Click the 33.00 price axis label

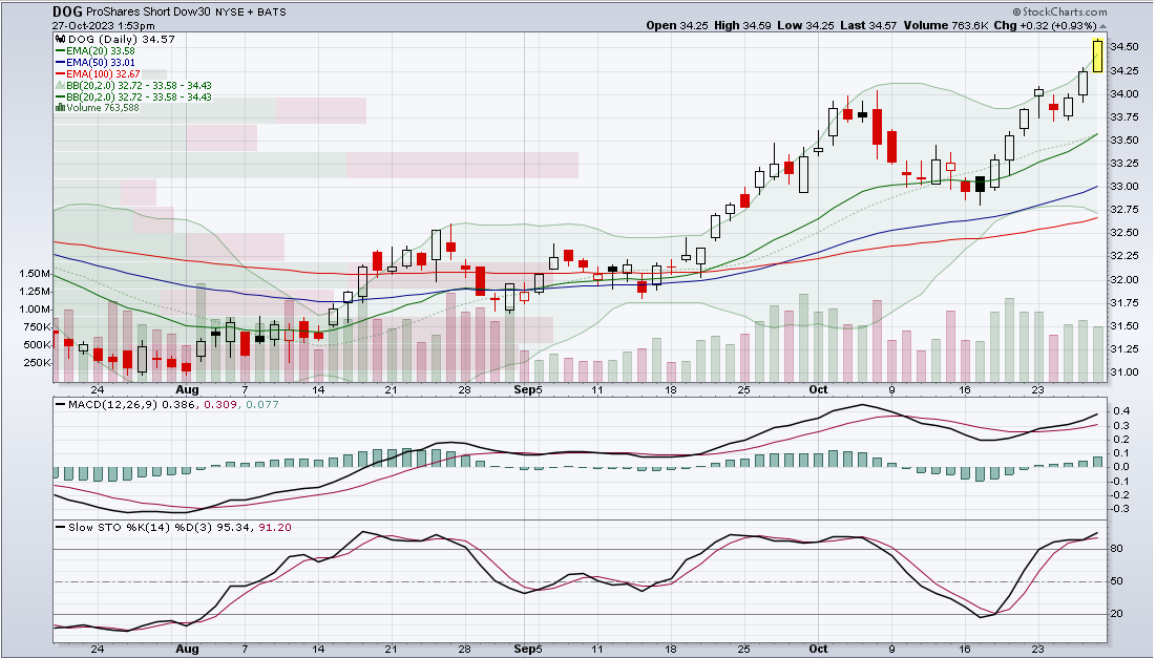[1124, 187]
